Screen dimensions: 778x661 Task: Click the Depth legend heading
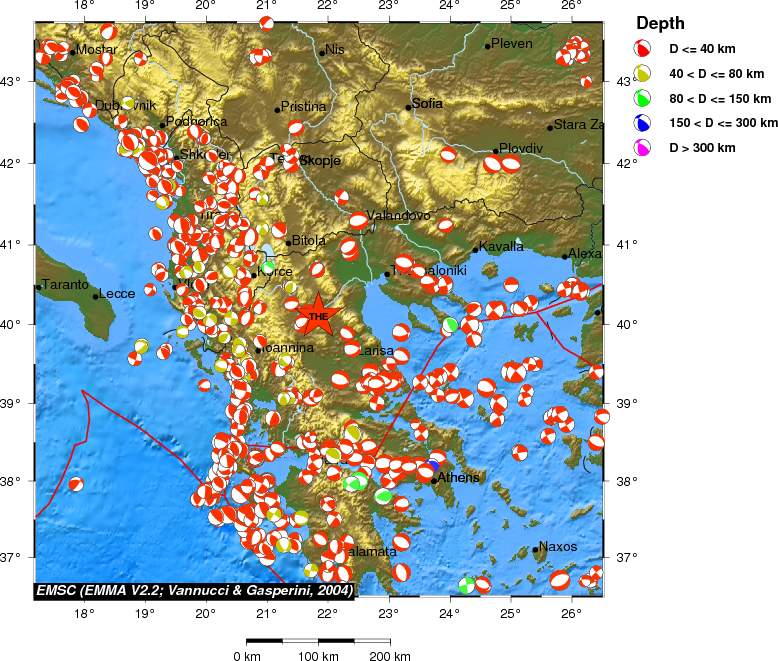(661, 23)
